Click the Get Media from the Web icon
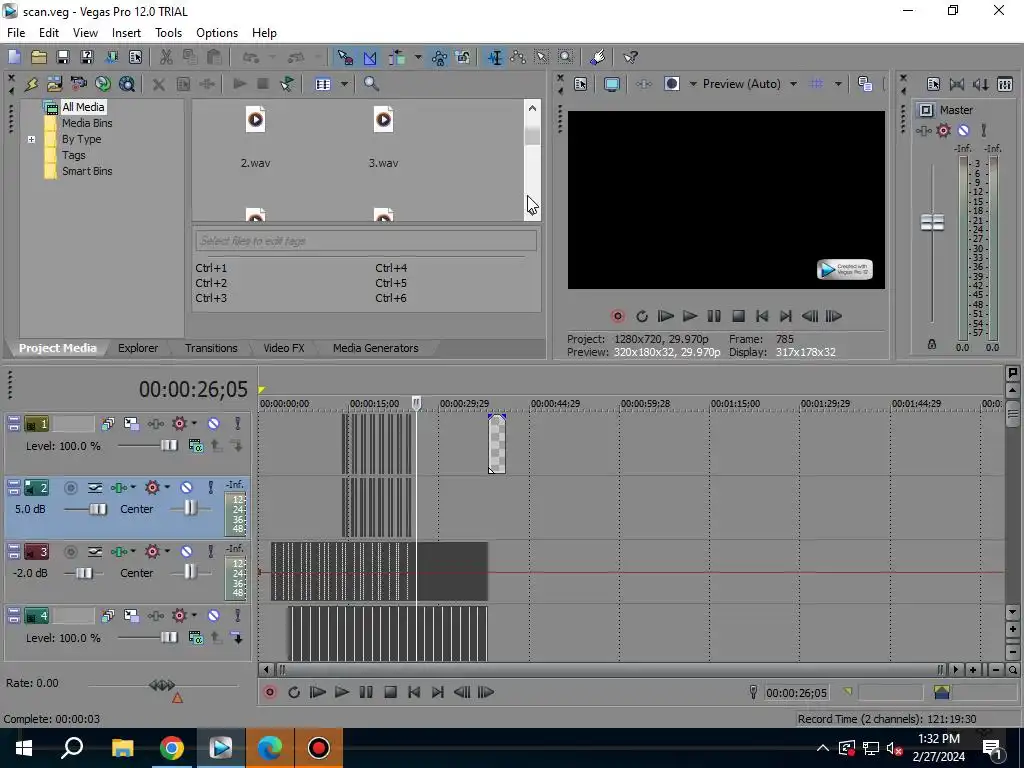 coord(127,84)
